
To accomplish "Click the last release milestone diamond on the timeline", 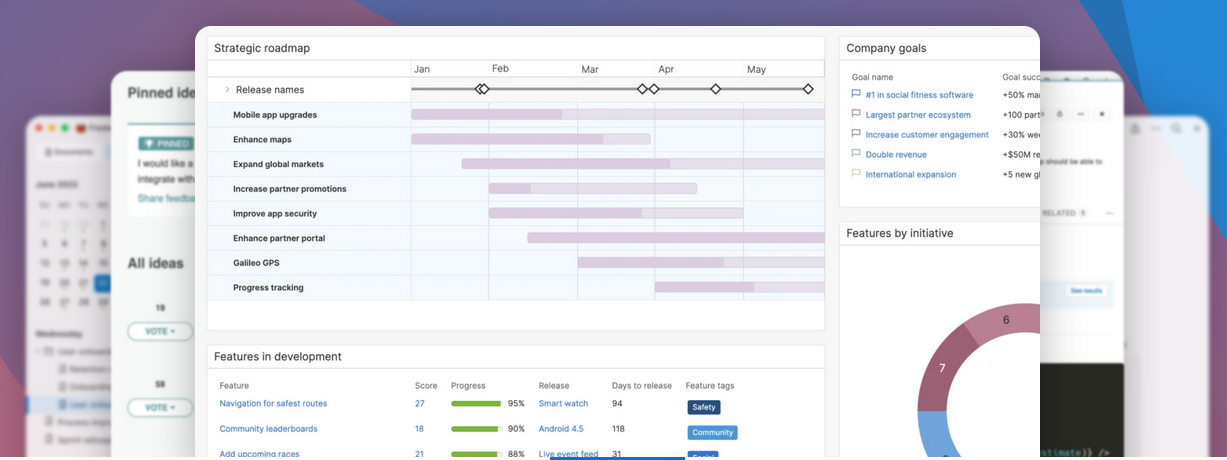I will (808, 89).
